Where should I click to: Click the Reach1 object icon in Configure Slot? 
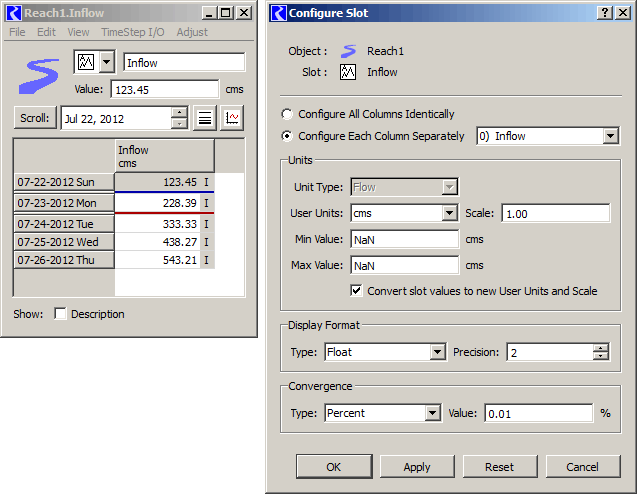coord(348,51)
